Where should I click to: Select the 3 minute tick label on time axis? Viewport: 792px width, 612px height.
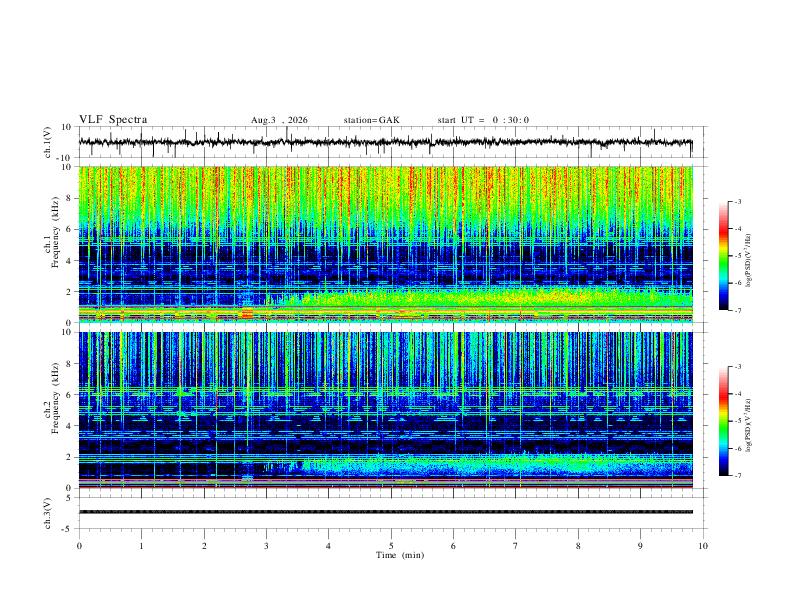(266, 546)
